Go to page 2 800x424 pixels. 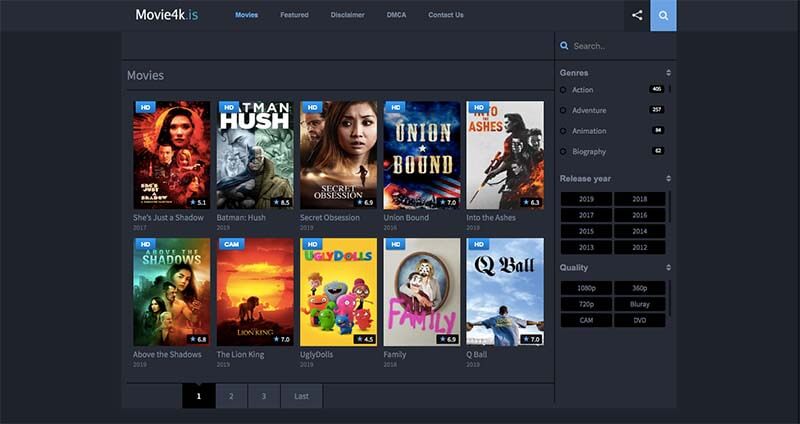pyautogui.click(x=231, y=396)
